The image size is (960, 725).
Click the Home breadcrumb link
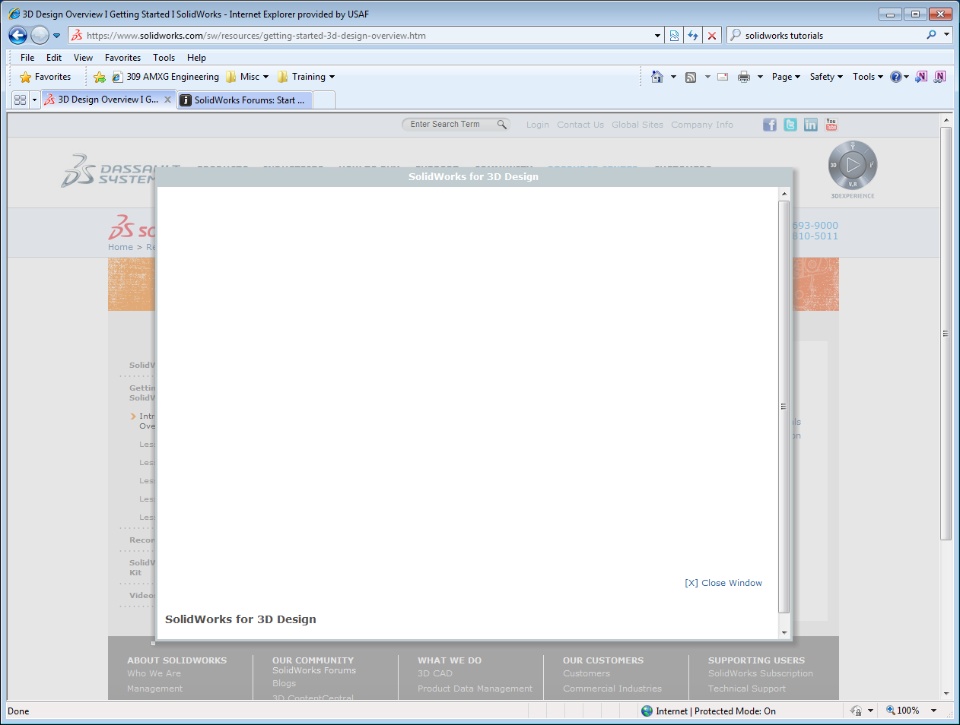pyautogui.click(x=121, y=247)
